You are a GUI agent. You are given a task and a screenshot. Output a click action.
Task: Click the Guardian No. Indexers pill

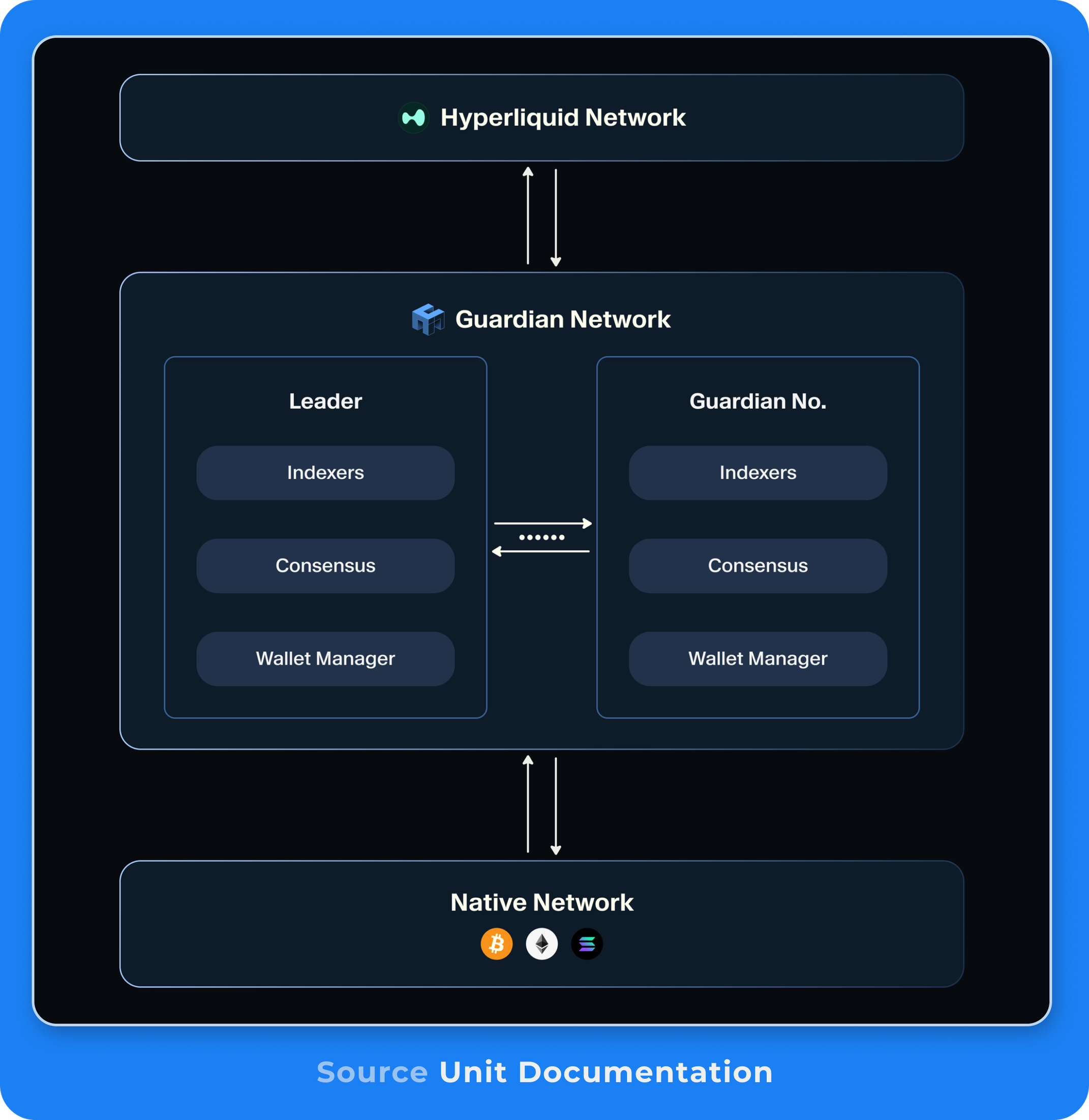[758, 472]
